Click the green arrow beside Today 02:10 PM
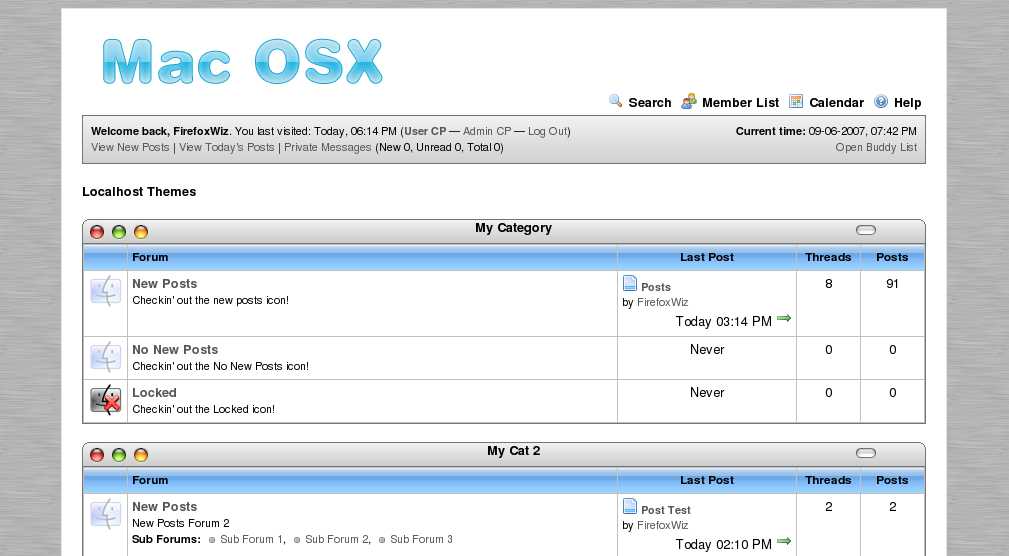This screenshot has height=556, width=1009. click(x=784, y=542)
